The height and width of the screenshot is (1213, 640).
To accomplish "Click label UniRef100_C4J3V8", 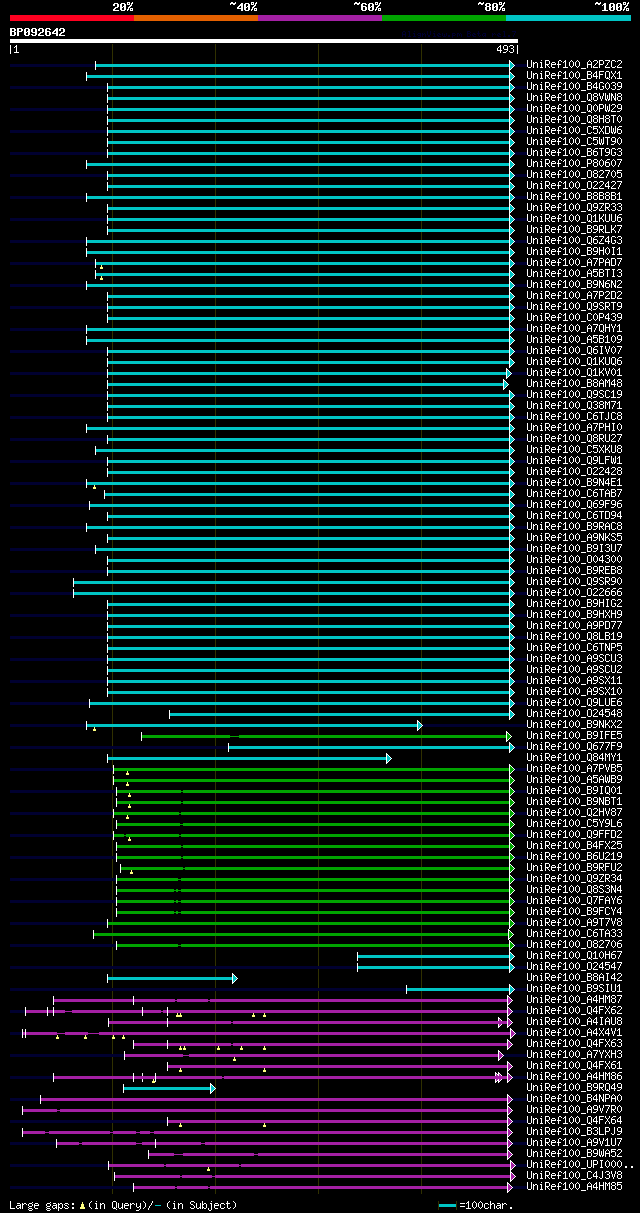I will (574, 1175).
